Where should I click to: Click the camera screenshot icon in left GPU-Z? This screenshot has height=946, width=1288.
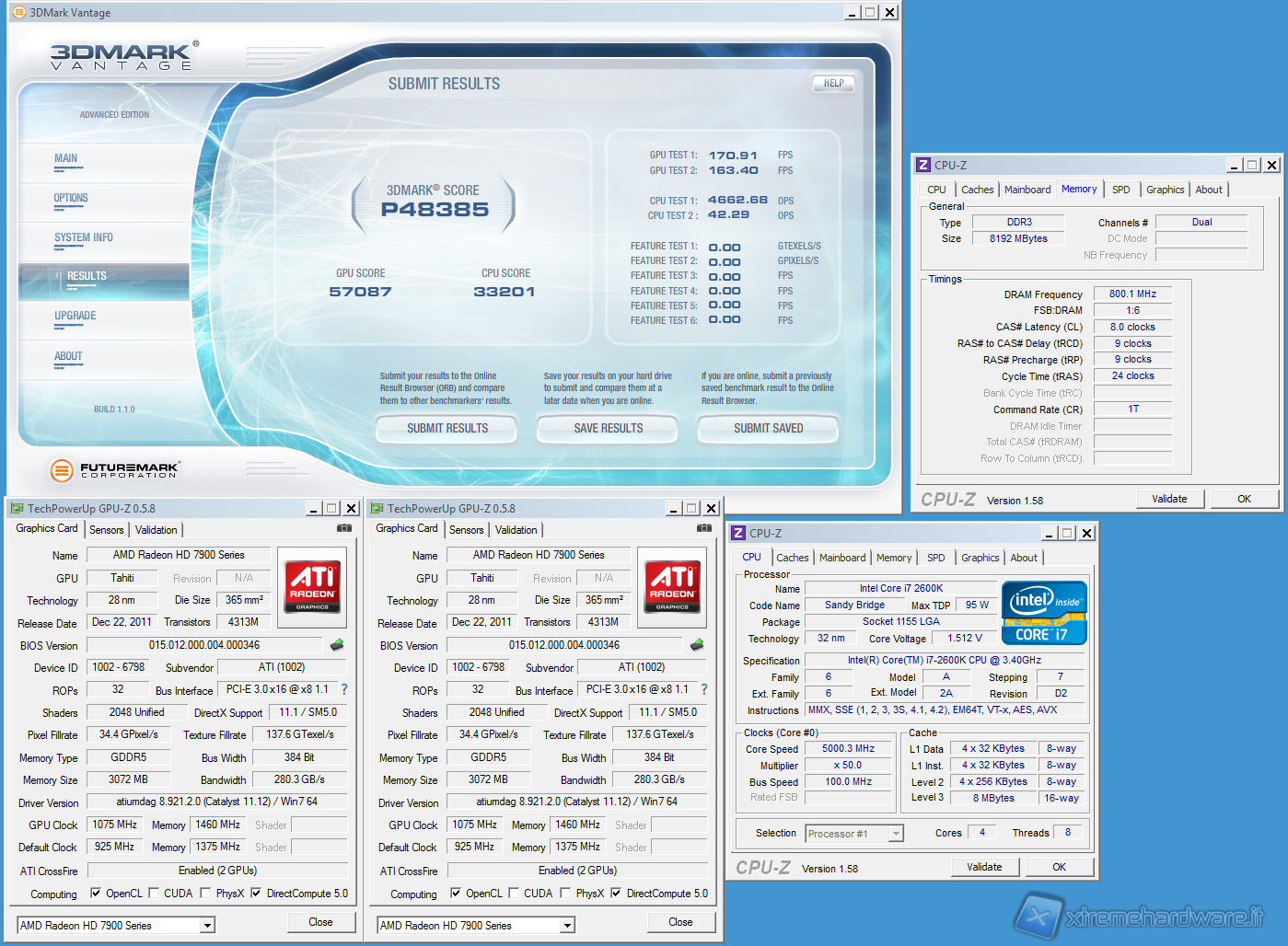click(343, 528)
